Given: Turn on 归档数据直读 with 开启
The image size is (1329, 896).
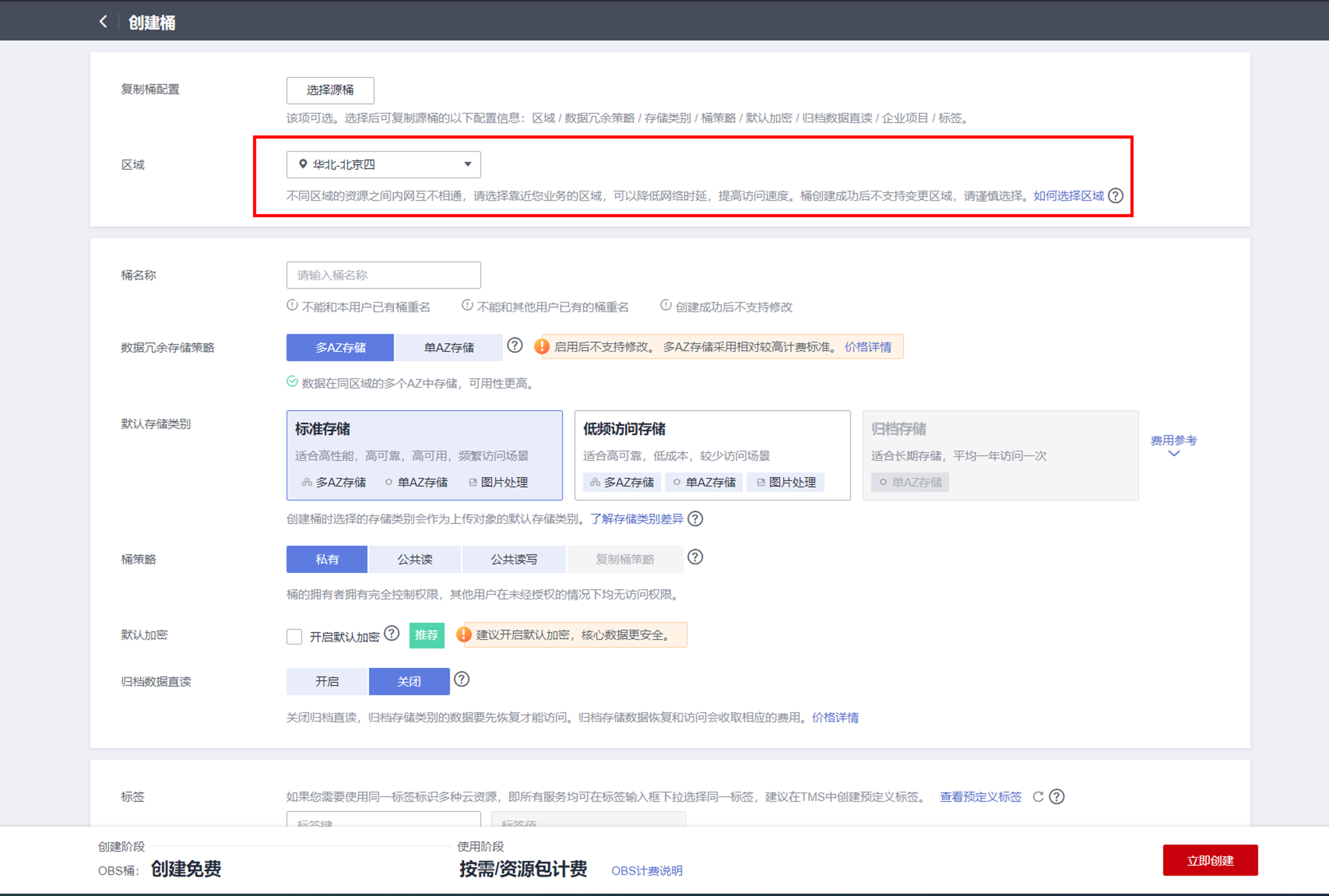Looking at the screenshot, I should click(x=327, y=682).
